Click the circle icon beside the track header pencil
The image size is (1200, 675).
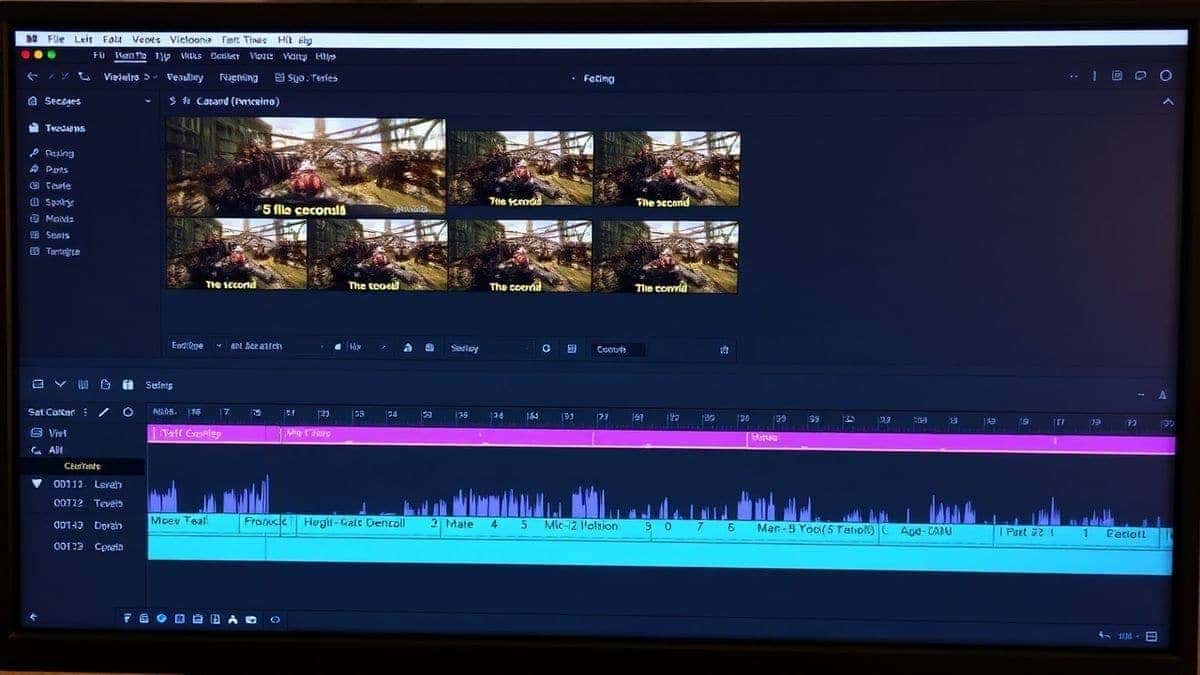pos(127,412)
